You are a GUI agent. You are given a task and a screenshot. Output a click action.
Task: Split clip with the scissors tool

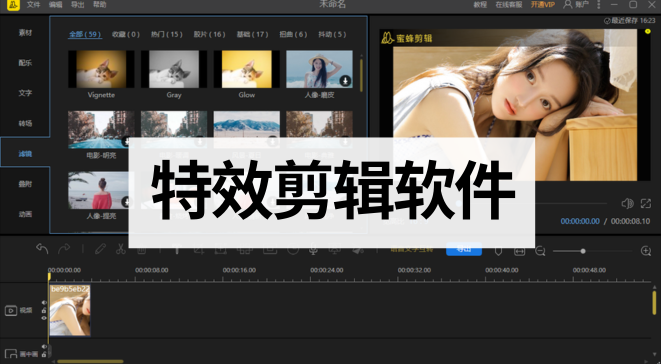[x=121, y=249]
